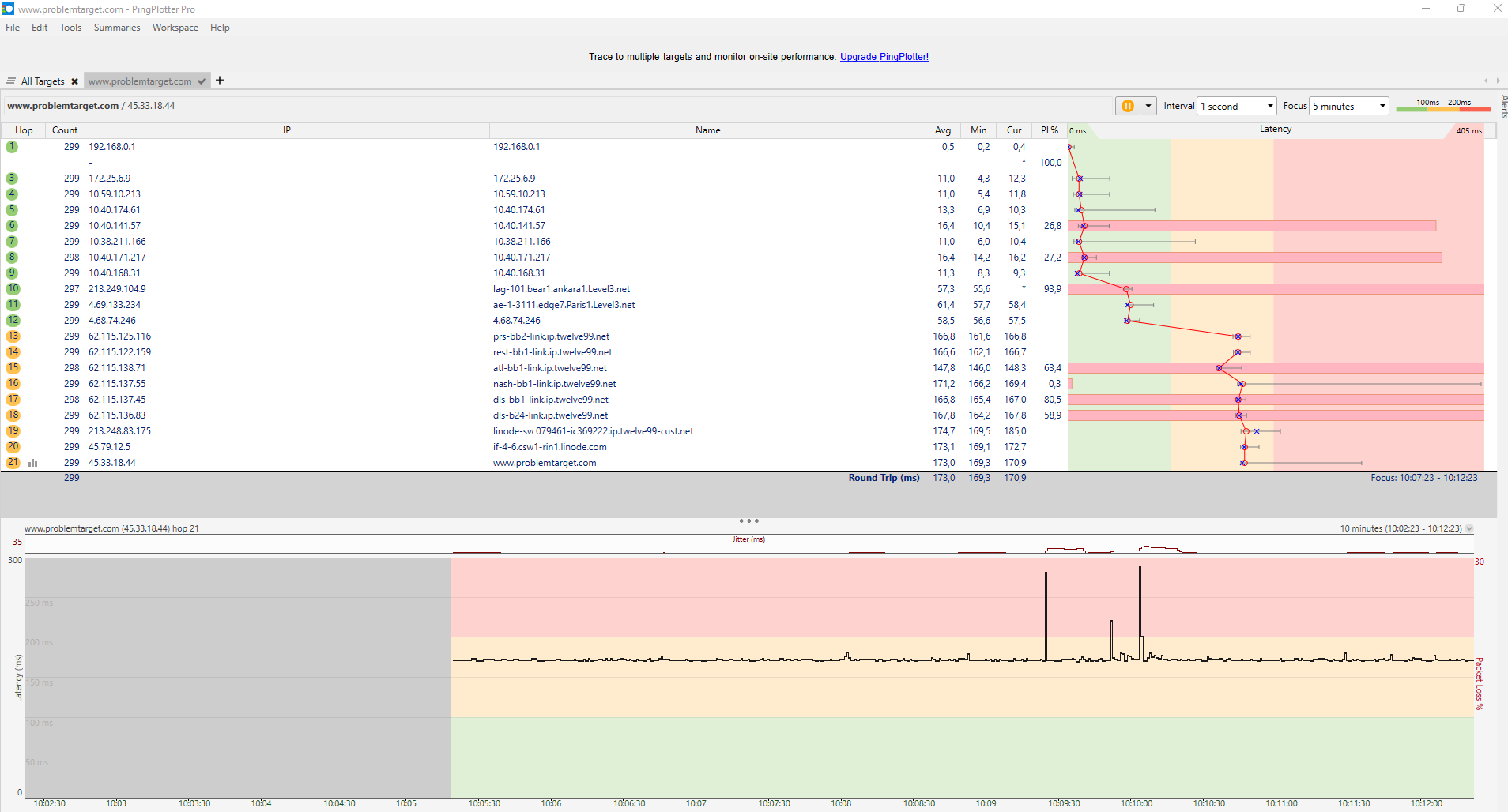Click the Latency graph column header
Viewport: 1508px width, 812px height.
point(1276,130)
